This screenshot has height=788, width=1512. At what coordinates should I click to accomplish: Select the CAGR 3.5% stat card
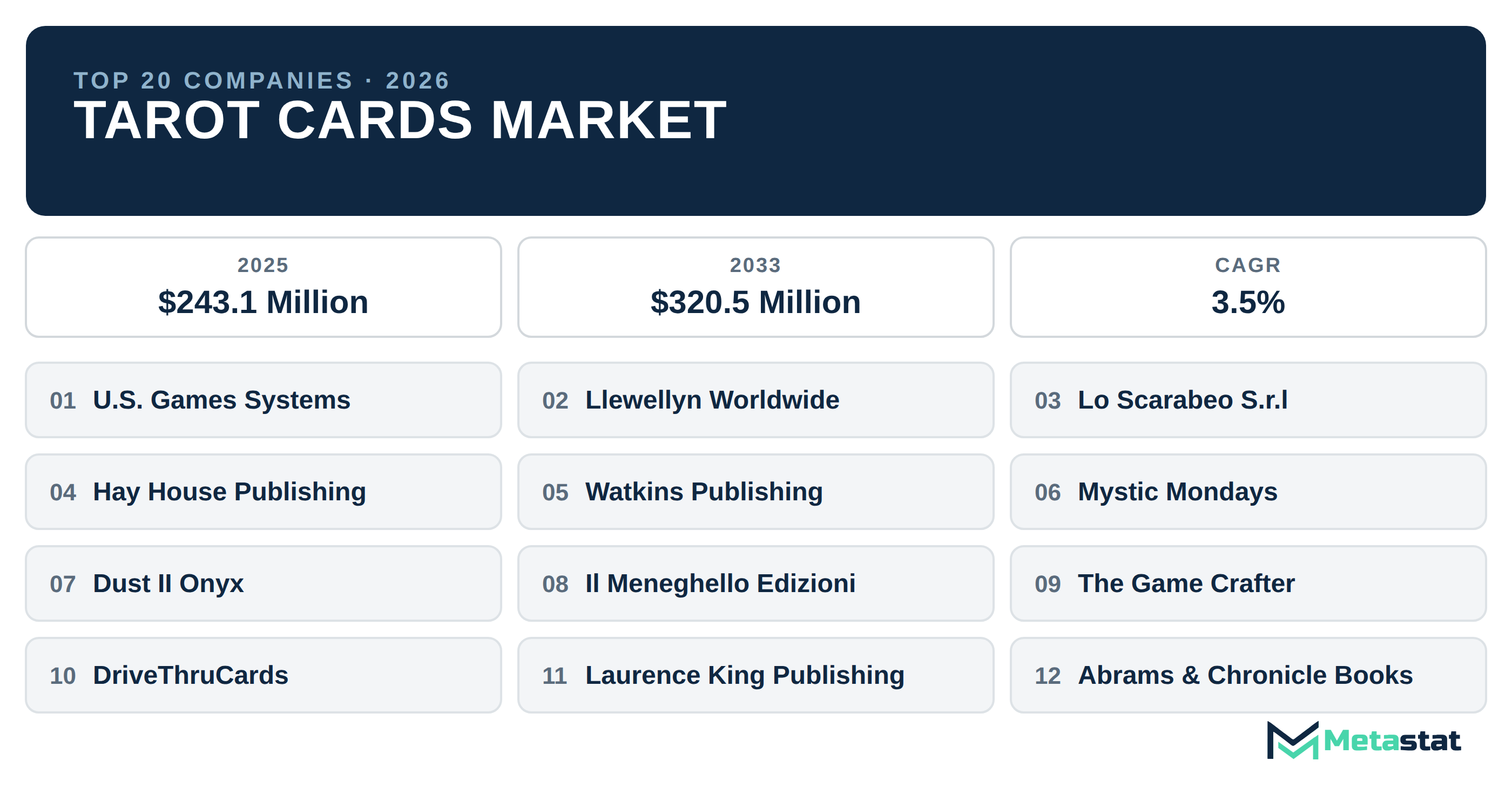[x=1248, y=287]
